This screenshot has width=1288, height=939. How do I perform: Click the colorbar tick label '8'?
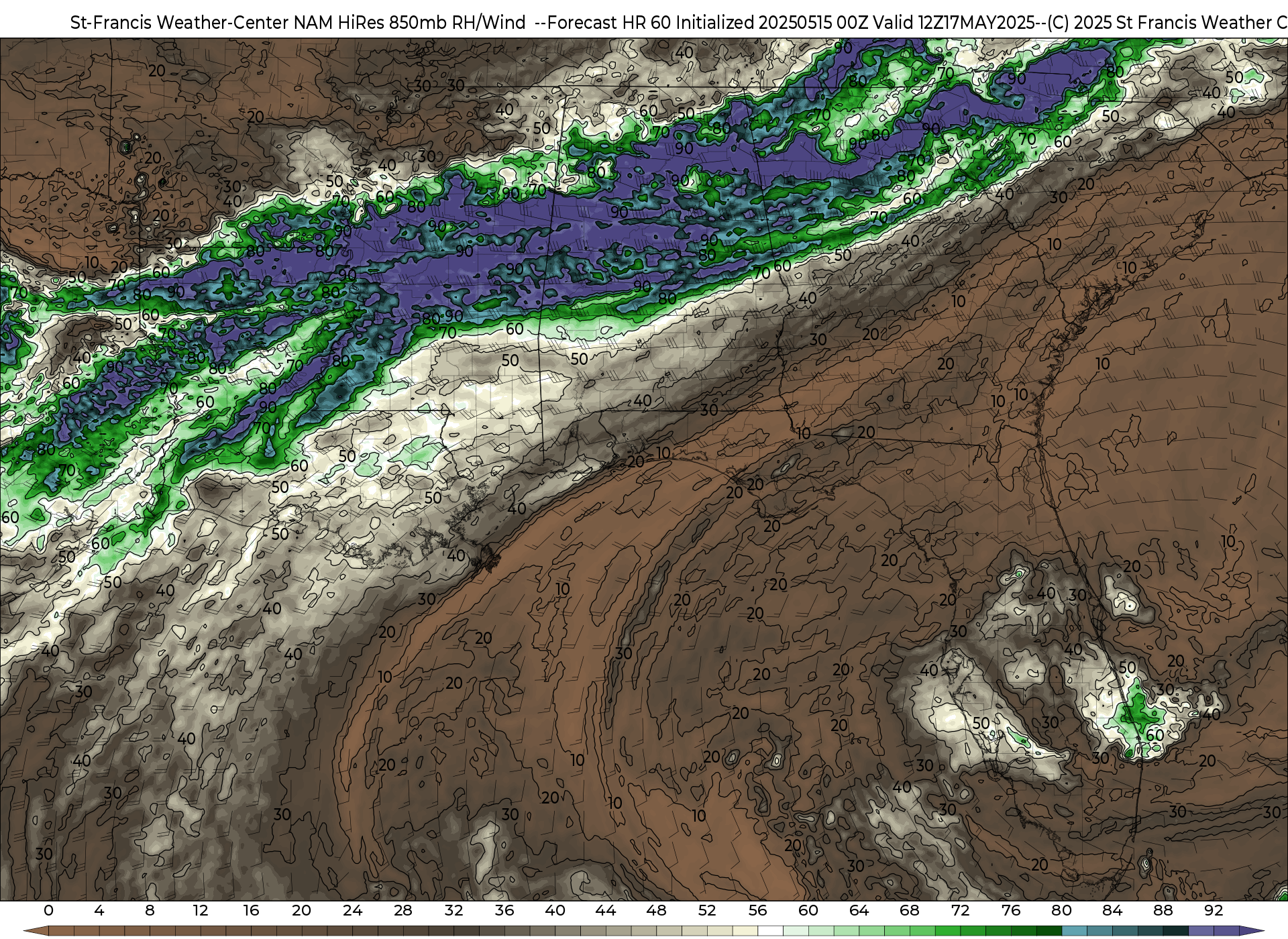coord(150,910)
